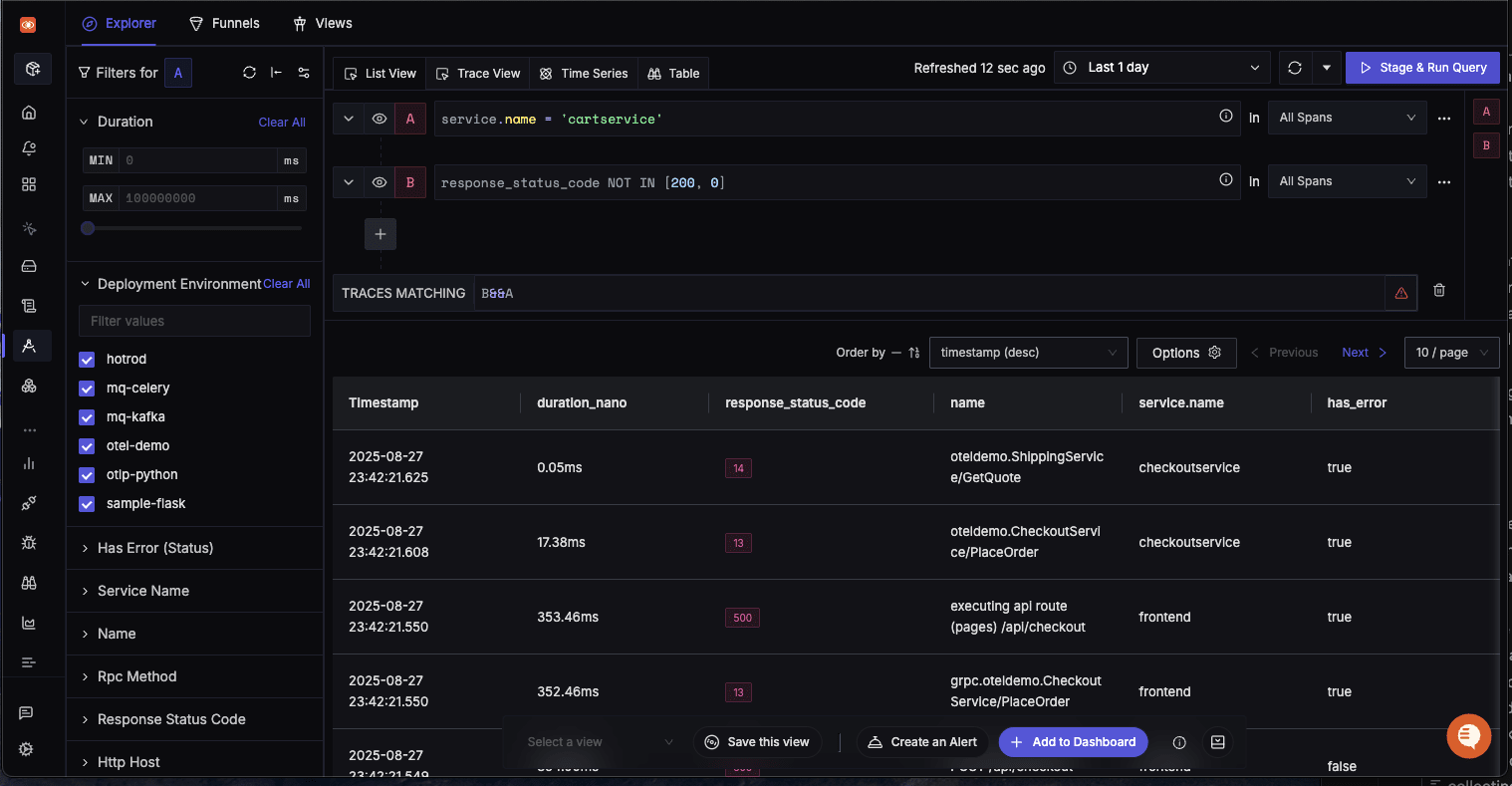Uncheck the sample-flask environment checkbox
This screenshot has width=1512, height=786.
[x=87, y=504]
